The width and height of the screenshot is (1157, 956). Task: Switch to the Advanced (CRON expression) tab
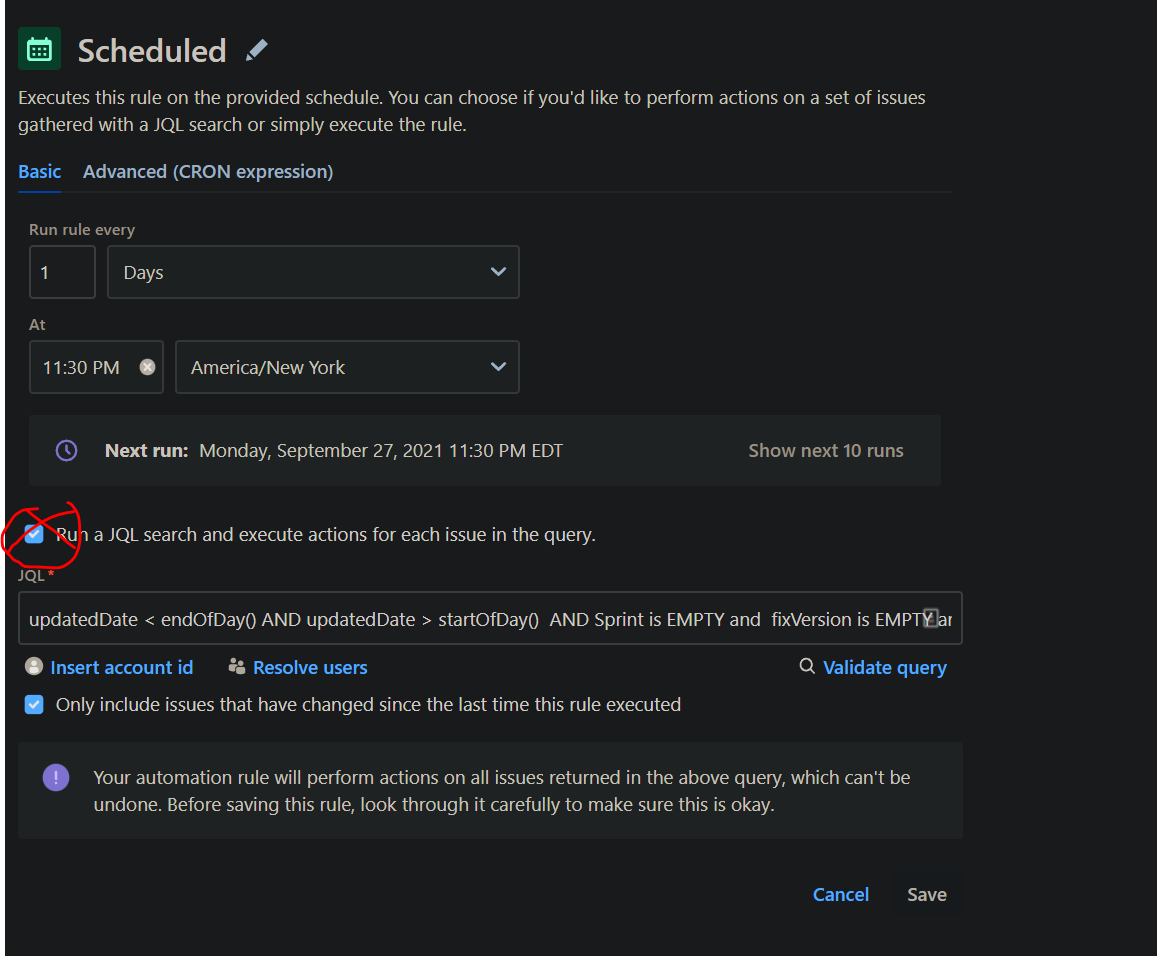[x=208, y=171]
